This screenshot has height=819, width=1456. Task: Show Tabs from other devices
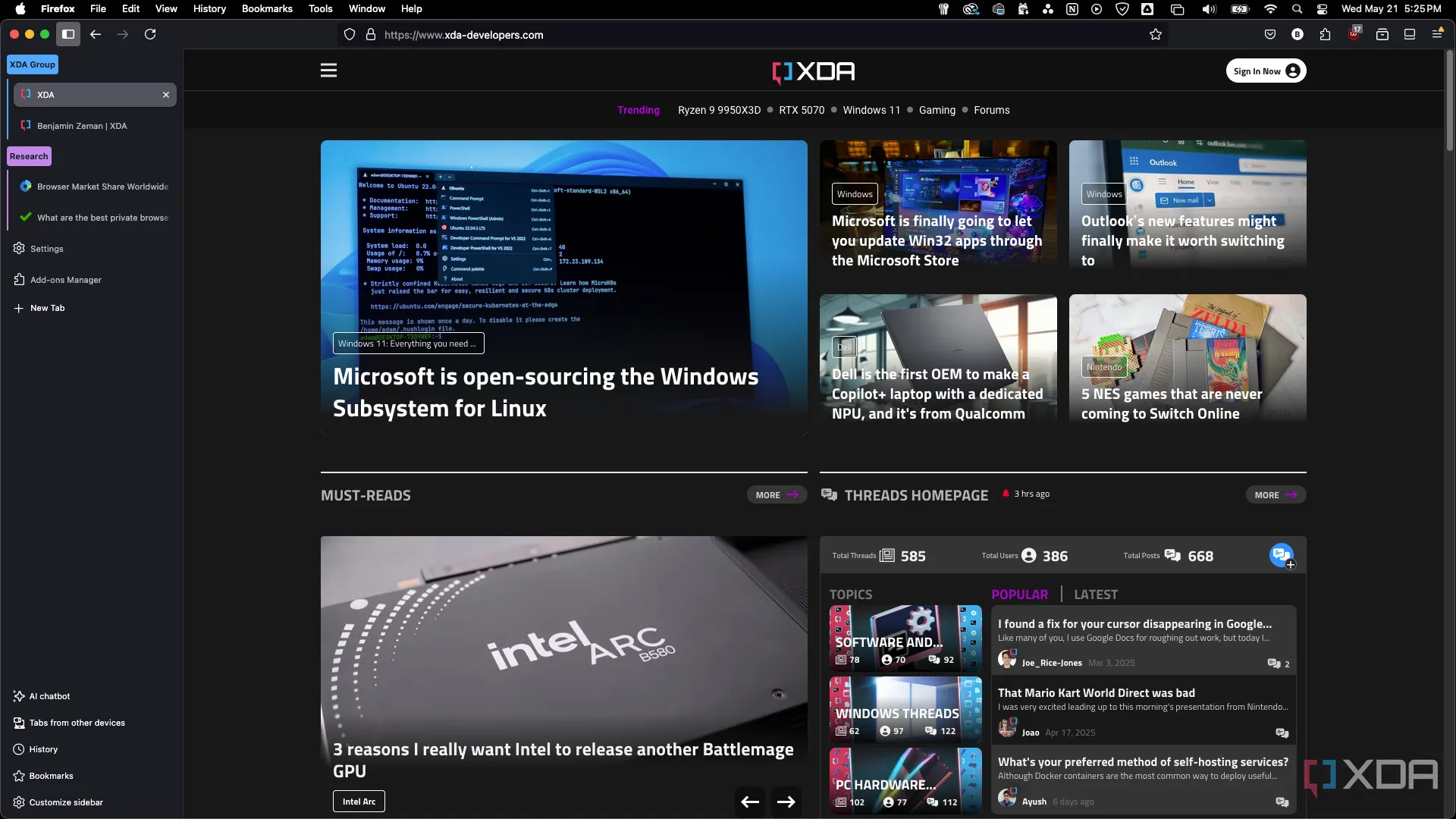point(69,723)
